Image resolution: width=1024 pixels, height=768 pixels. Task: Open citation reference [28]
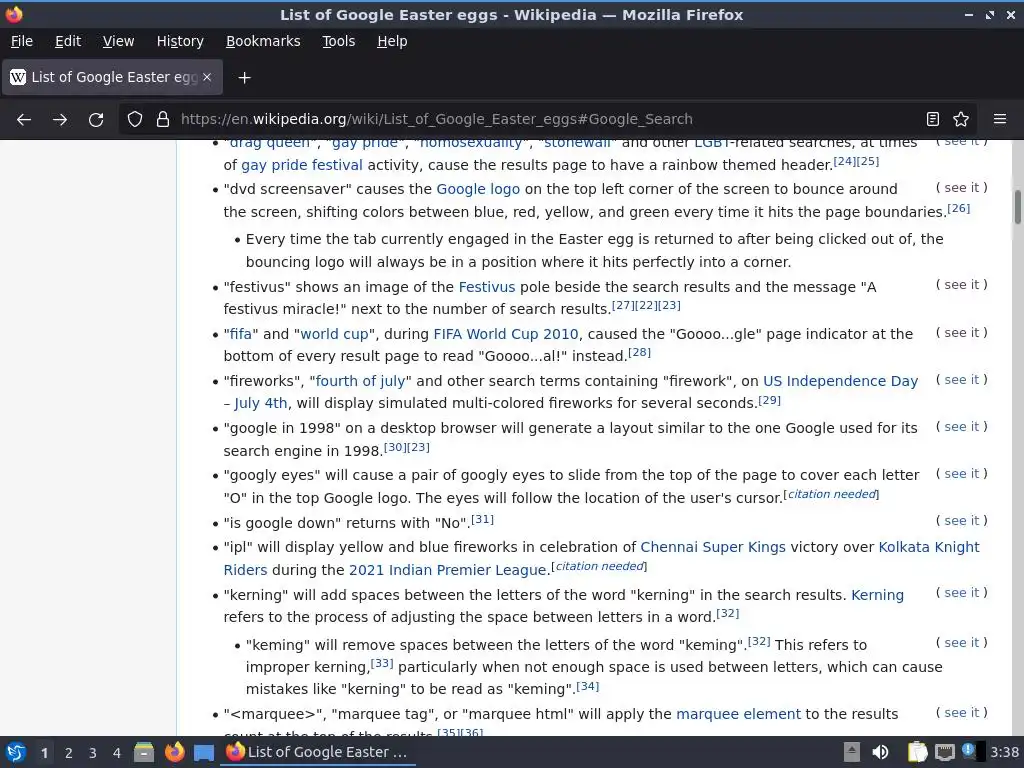click(x=639, y=353)
